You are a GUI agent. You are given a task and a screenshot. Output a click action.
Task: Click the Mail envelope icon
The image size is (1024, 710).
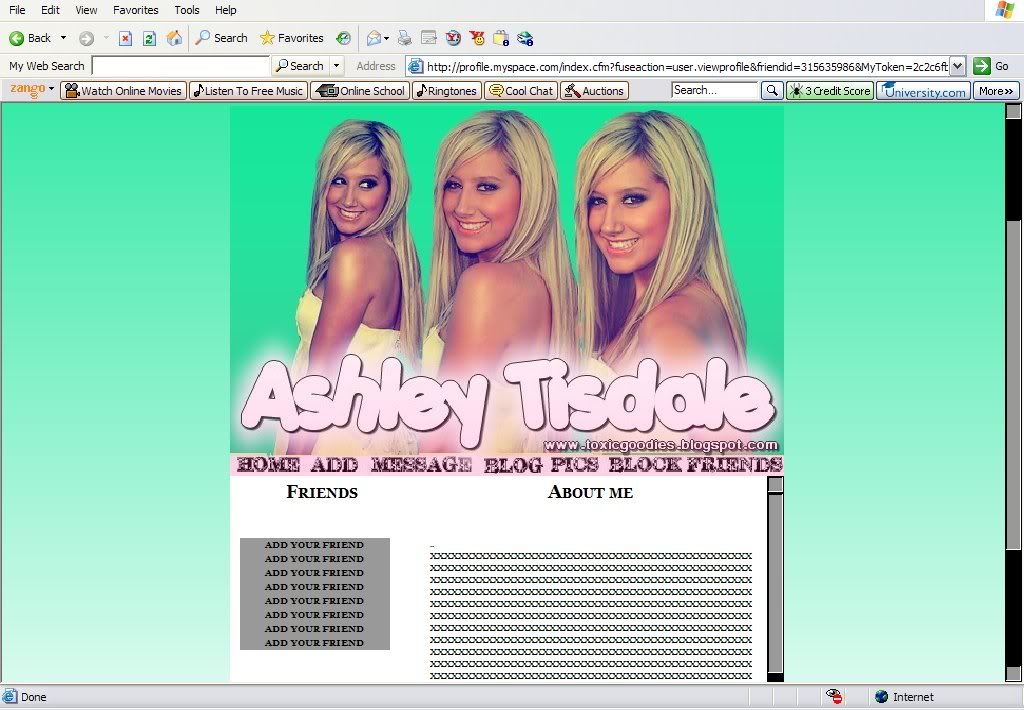point(374,39)
